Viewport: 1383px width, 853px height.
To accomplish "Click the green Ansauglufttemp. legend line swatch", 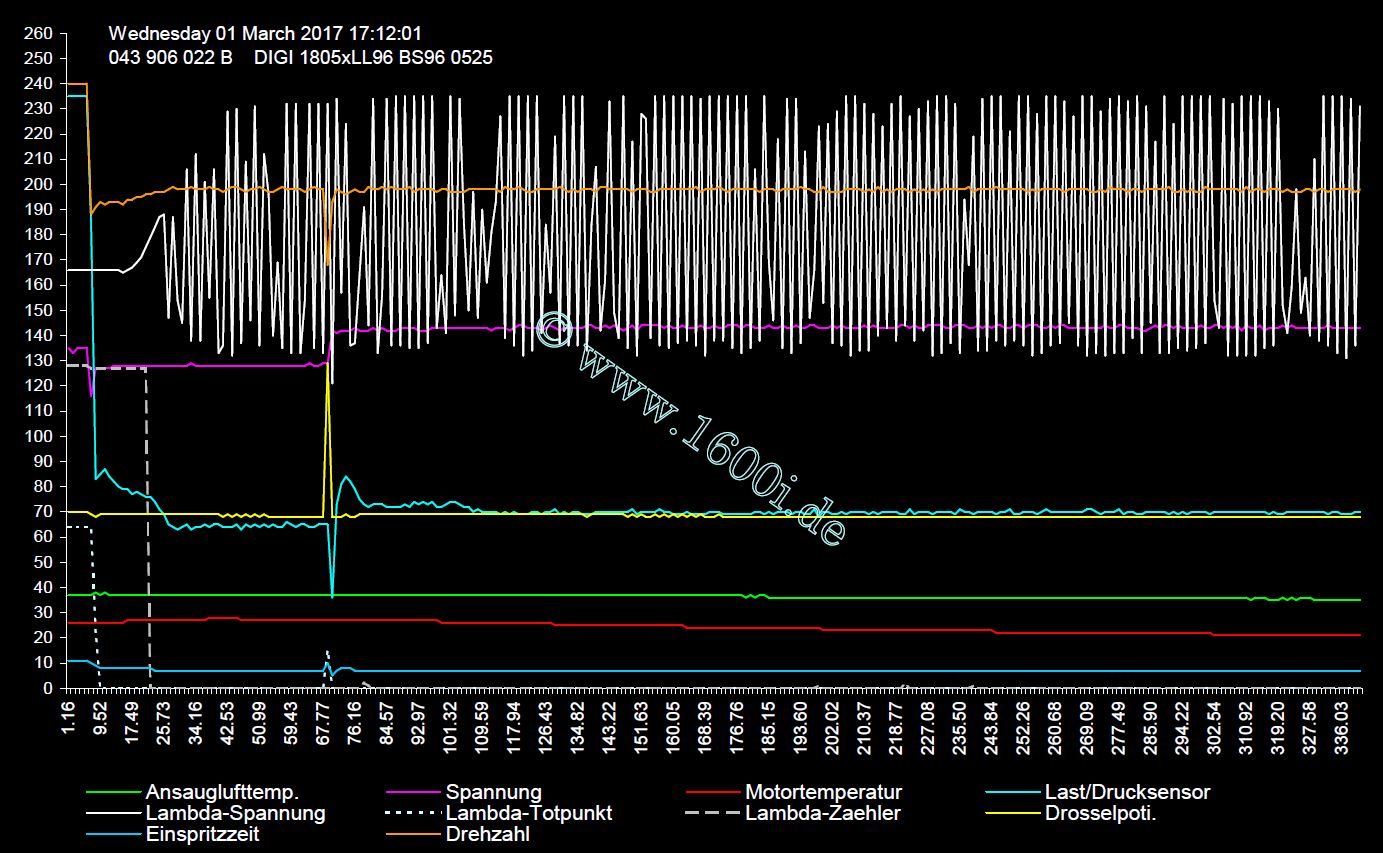I will pyautogui.click(x=113, y=792).
